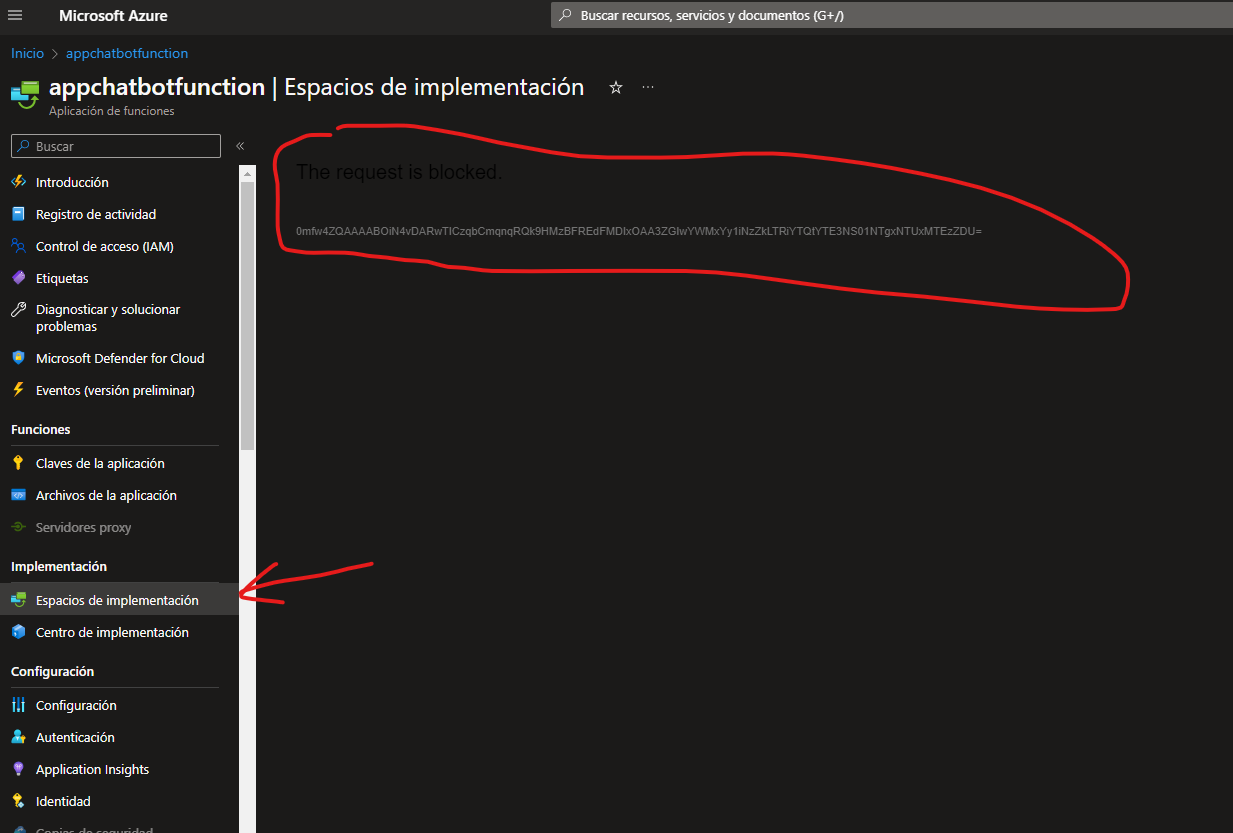Click the yellow key icon
The height and width of the screenshot is (833, 1233).
[18, 463]
